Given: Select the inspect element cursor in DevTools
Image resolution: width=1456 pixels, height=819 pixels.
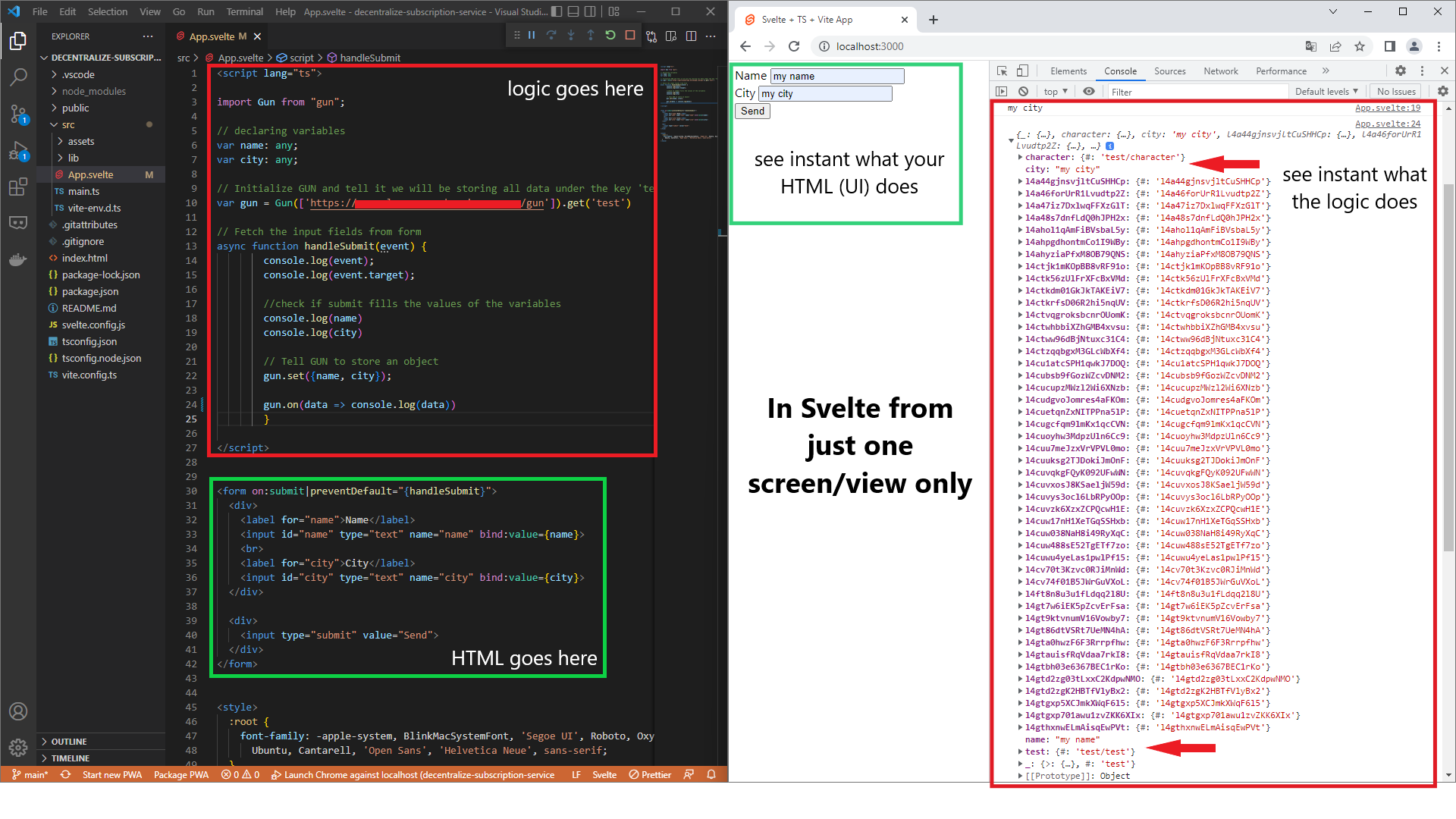Looking at the screenshot, I should [x=1001, y=71].
